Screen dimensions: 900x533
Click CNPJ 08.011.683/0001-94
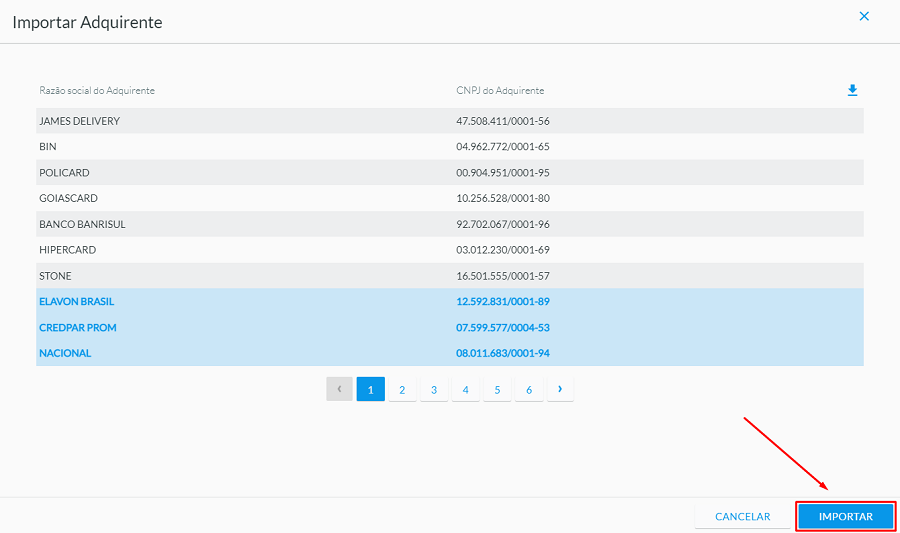click(503, 353)
